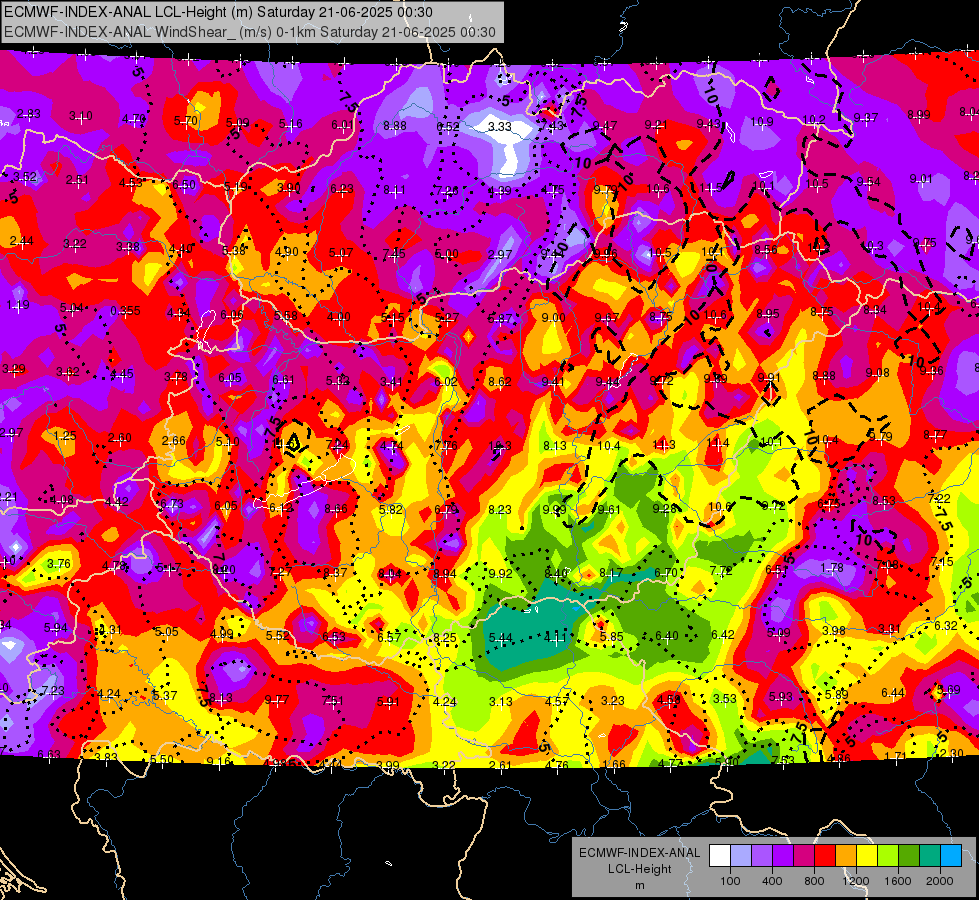Click the shear value "11.4"
The image size is (979, 900).
[x=718, y=443]
